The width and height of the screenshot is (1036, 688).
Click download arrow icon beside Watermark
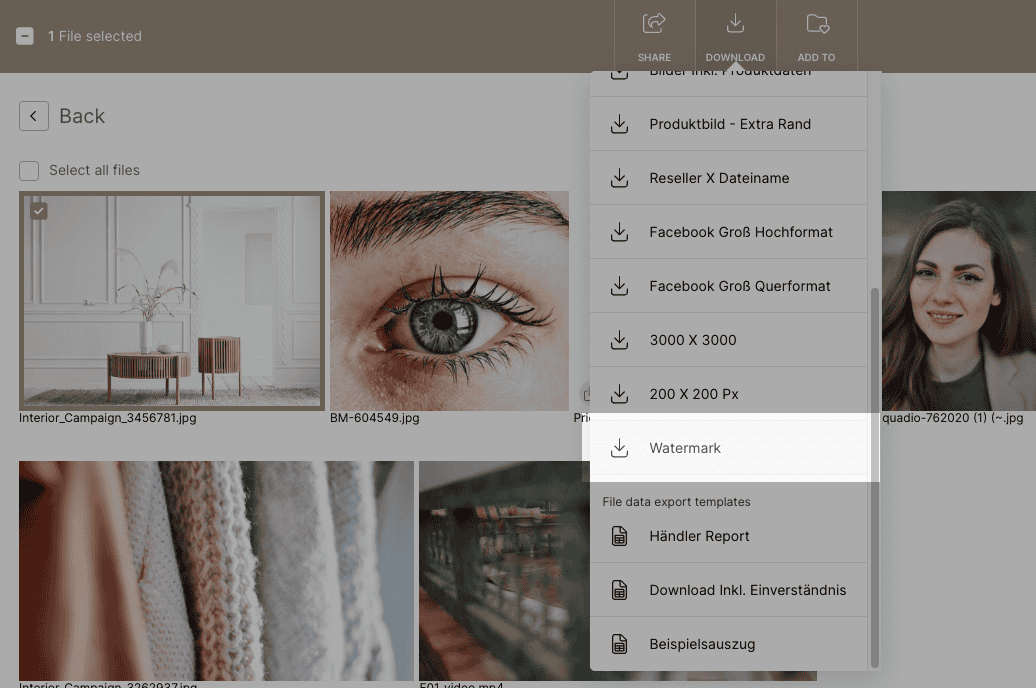619,448
